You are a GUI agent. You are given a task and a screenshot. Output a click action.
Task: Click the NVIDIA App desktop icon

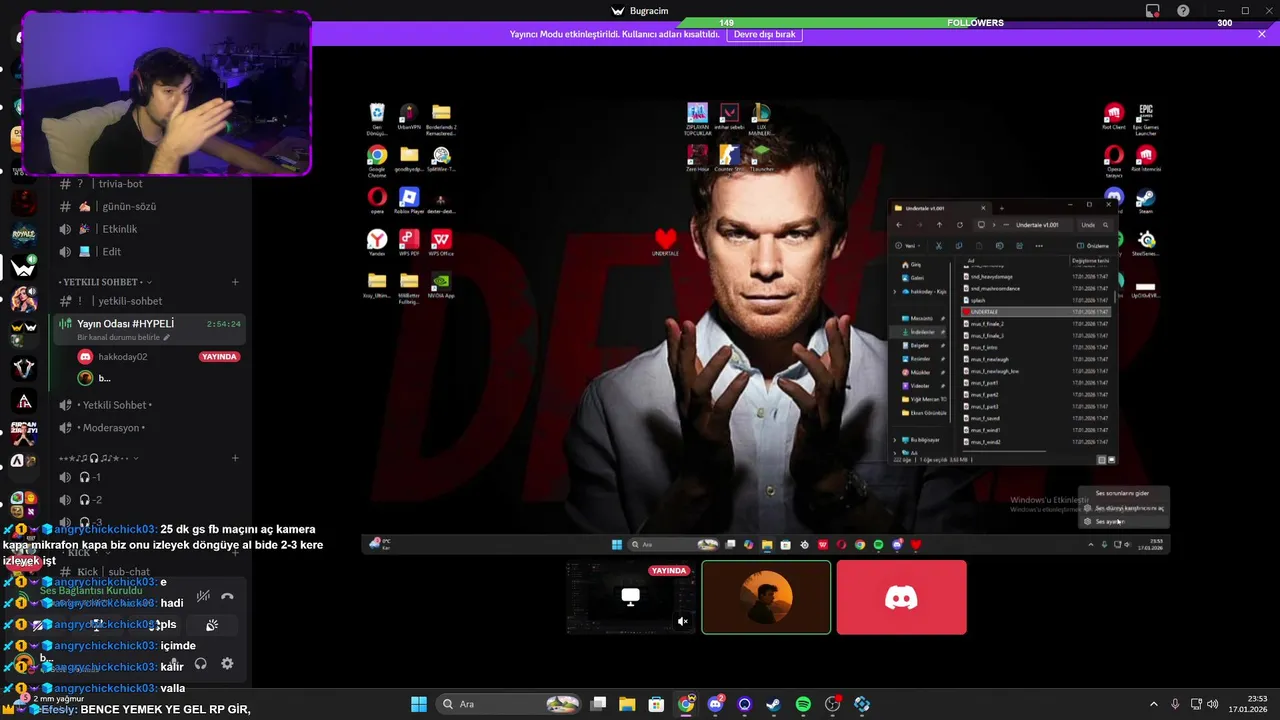pos(441,285)
